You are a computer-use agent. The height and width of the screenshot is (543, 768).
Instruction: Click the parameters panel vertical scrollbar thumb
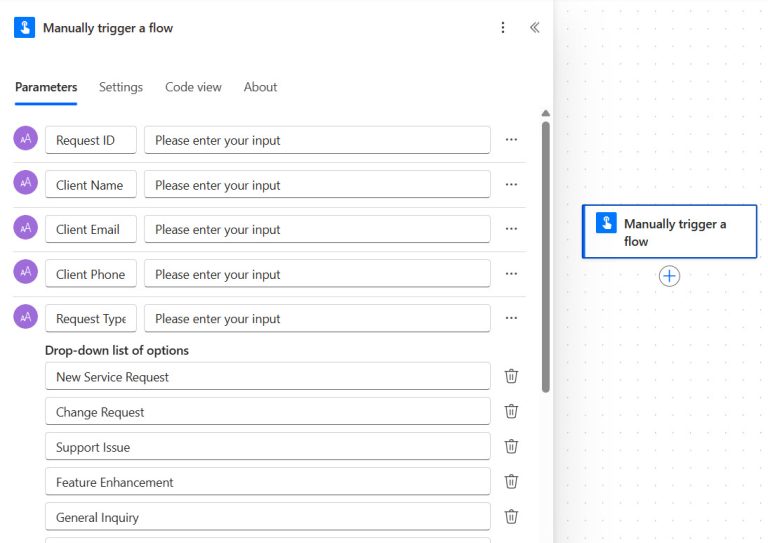546,257
